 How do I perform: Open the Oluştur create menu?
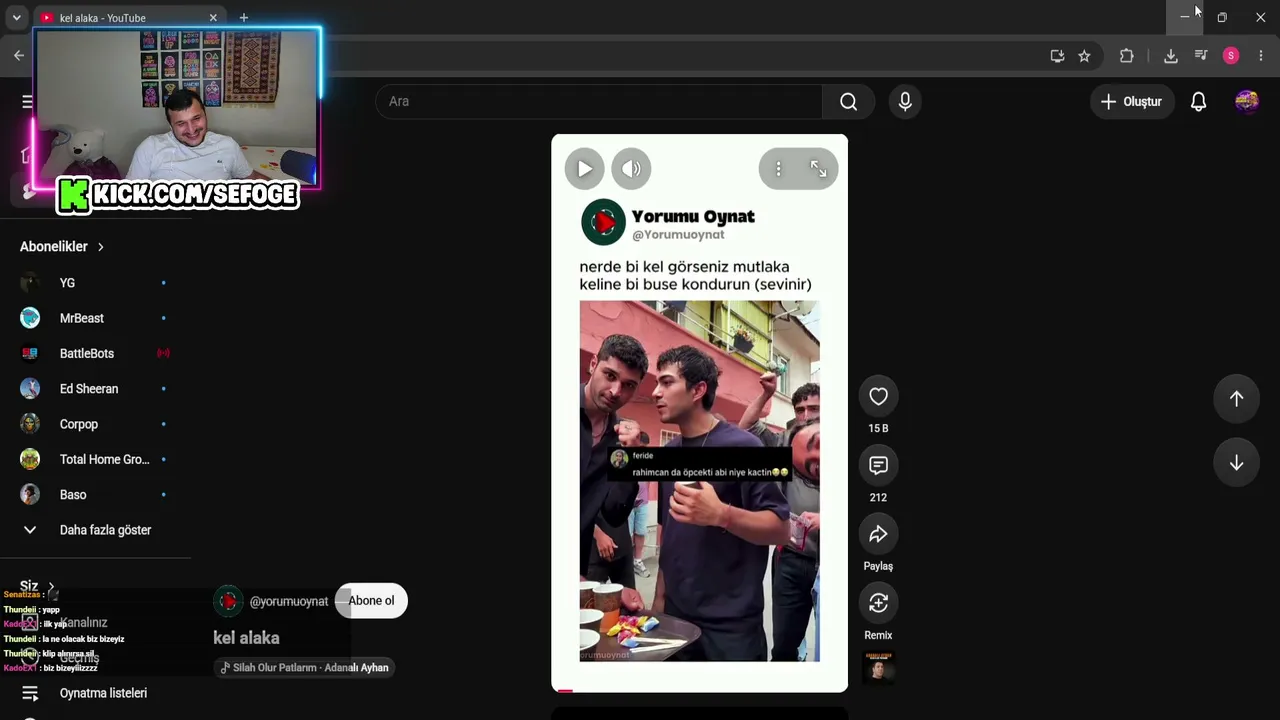click(1132, 101)
